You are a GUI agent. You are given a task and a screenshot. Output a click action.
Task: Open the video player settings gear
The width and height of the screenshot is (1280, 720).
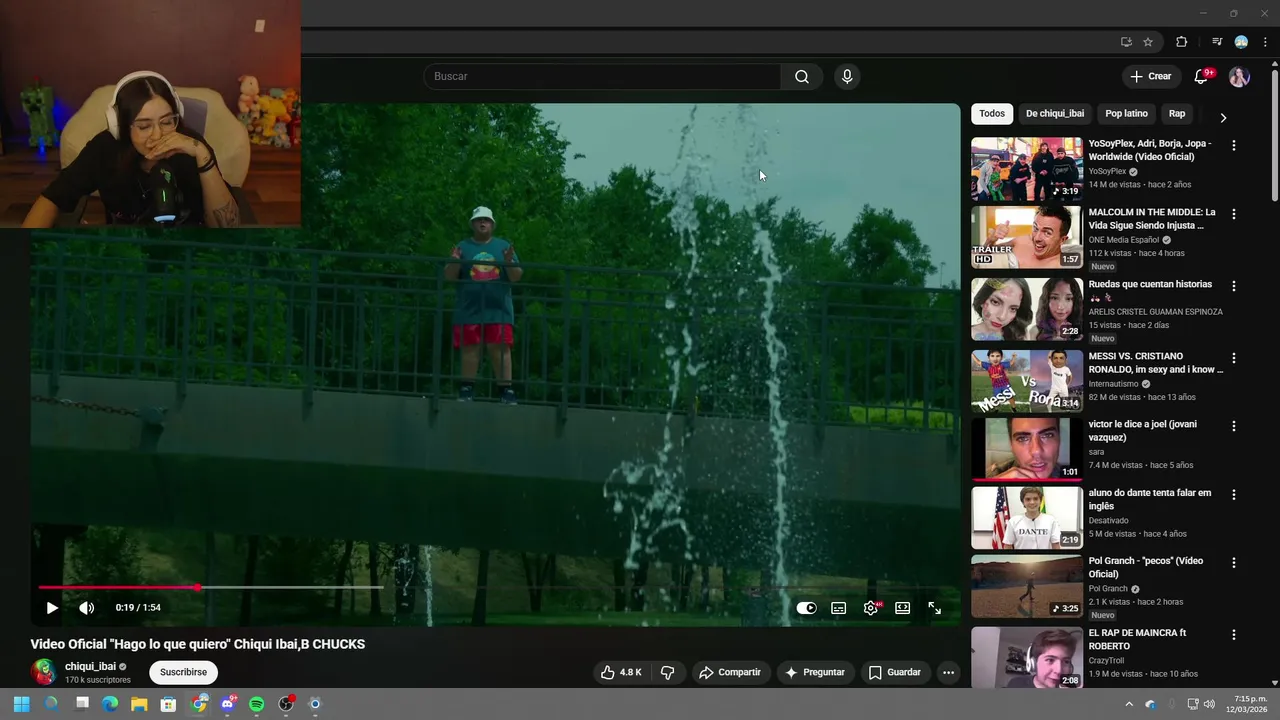(872, 608)
